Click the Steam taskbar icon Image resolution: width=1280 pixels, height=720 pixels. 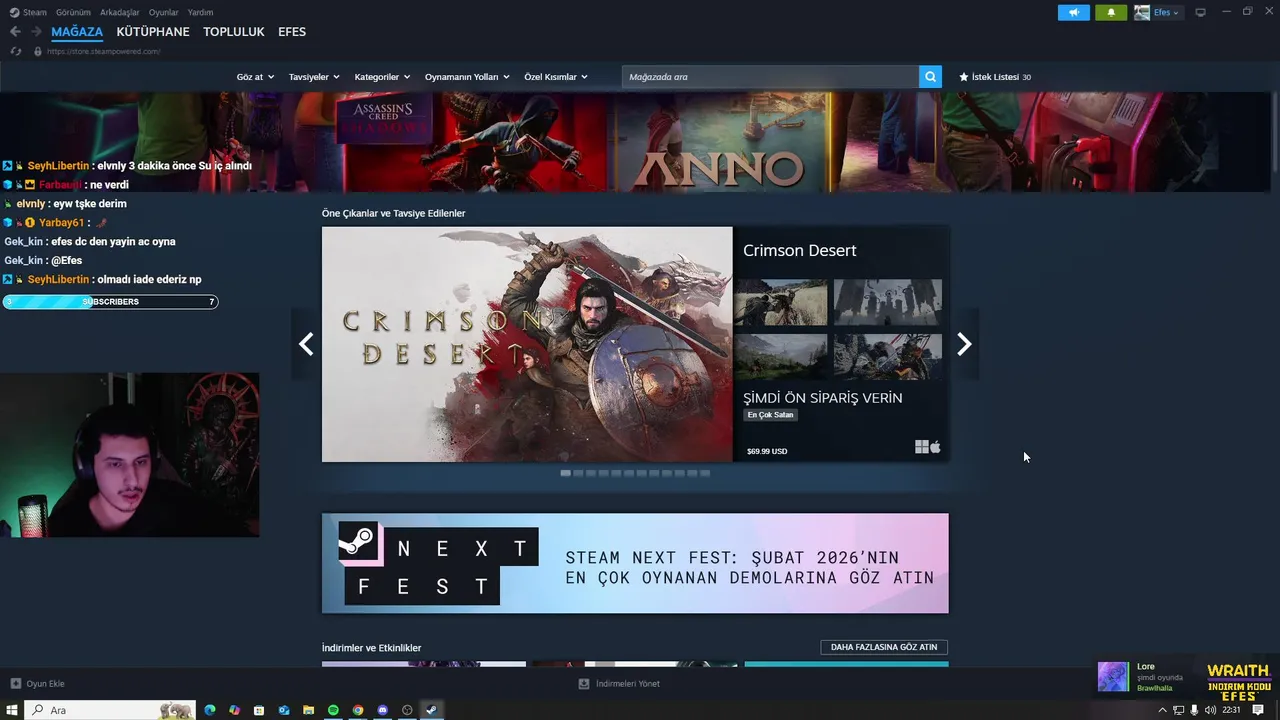[x=432, y=710]
